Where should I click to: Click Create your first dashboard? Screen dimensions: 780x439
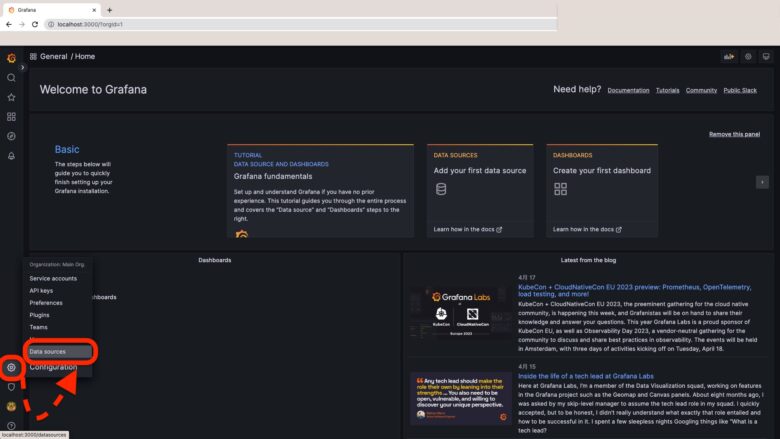(x=601, y=171)
